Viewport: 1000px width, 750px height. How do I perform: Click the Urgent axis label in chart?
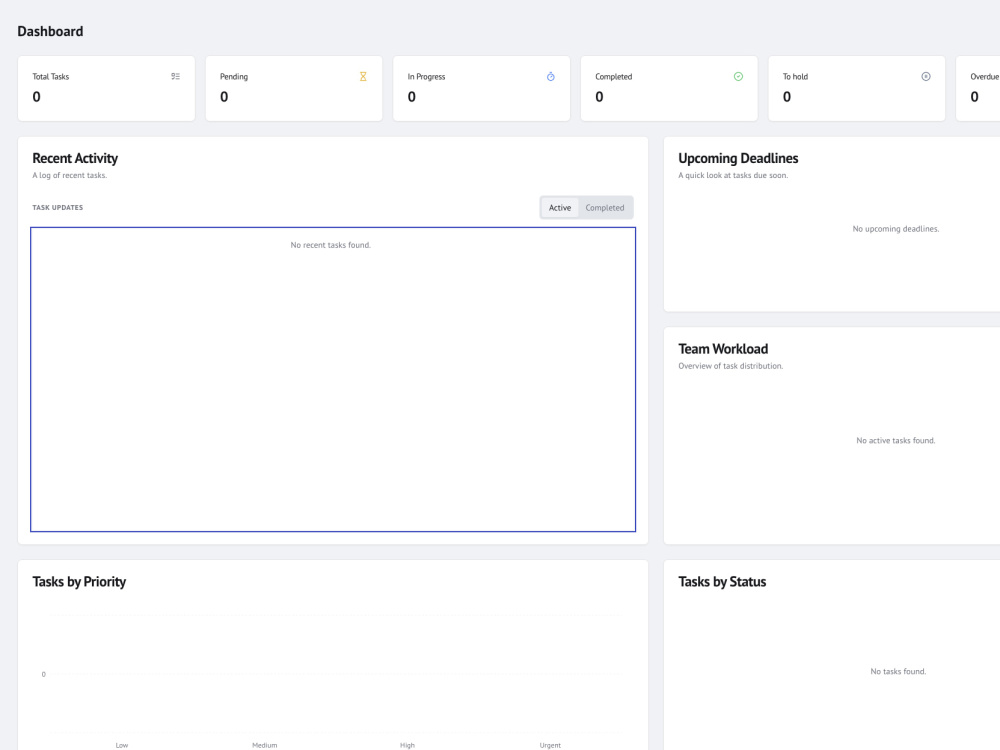coord(550,745)
